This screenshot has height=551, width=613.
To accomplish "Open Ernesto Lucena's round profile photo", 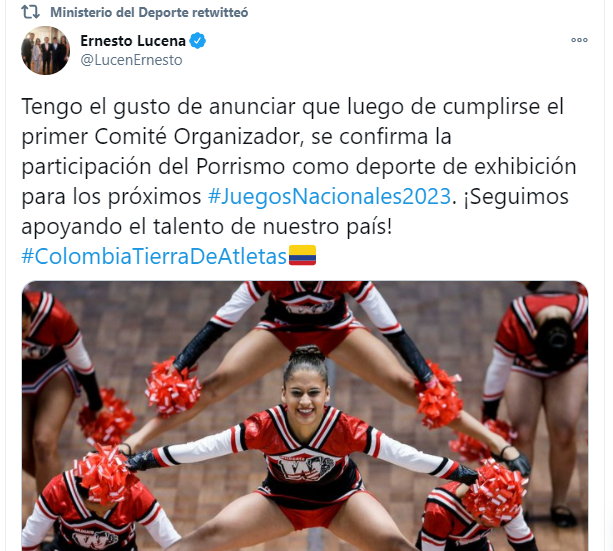I will pyautogui.click(x=45, y=50).
